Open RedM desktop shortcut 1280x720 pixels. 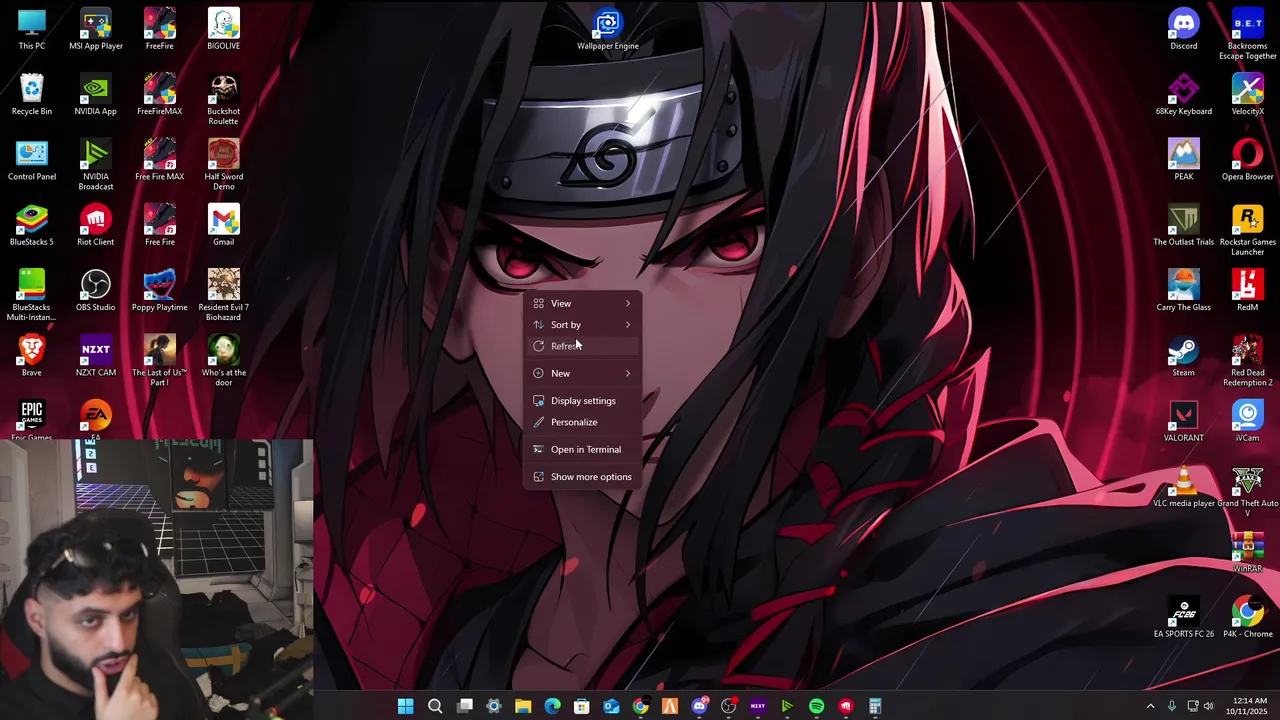(x=1248, y=290)
